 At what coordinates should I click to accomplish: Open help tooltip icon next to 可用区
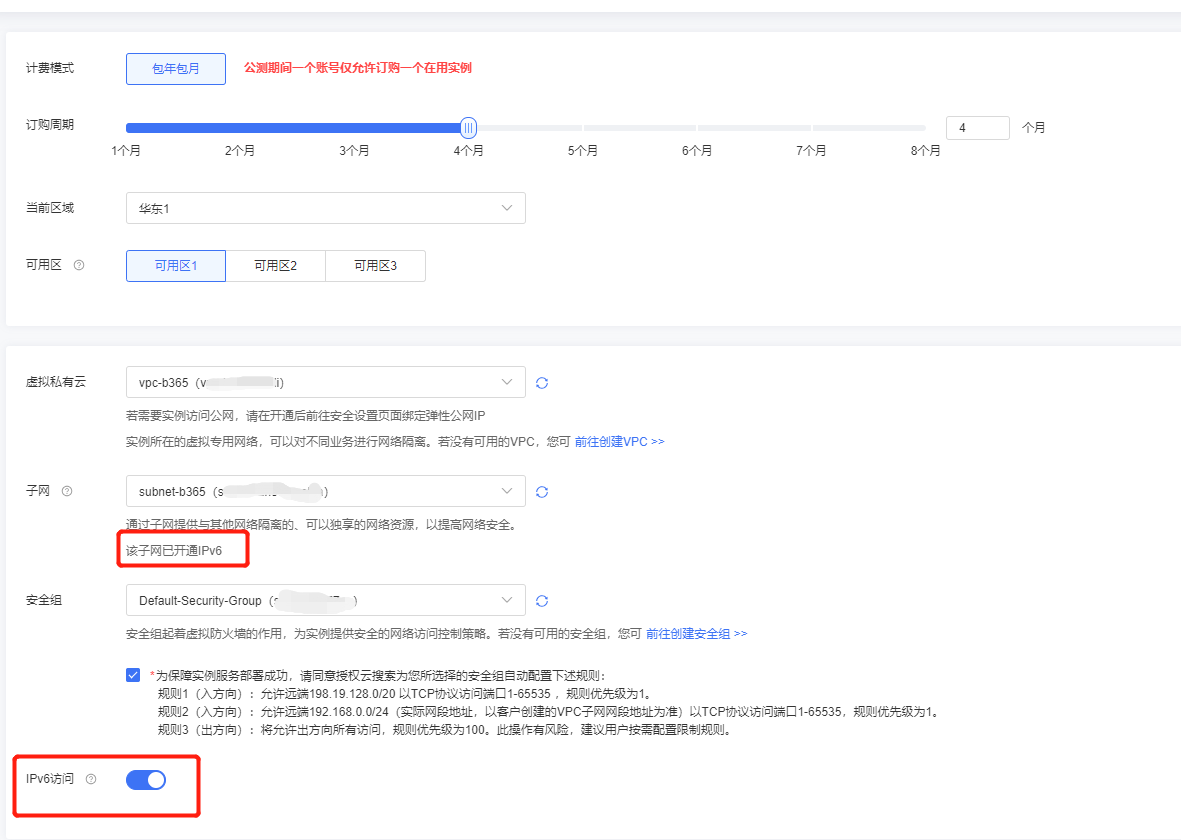(79, 265)
